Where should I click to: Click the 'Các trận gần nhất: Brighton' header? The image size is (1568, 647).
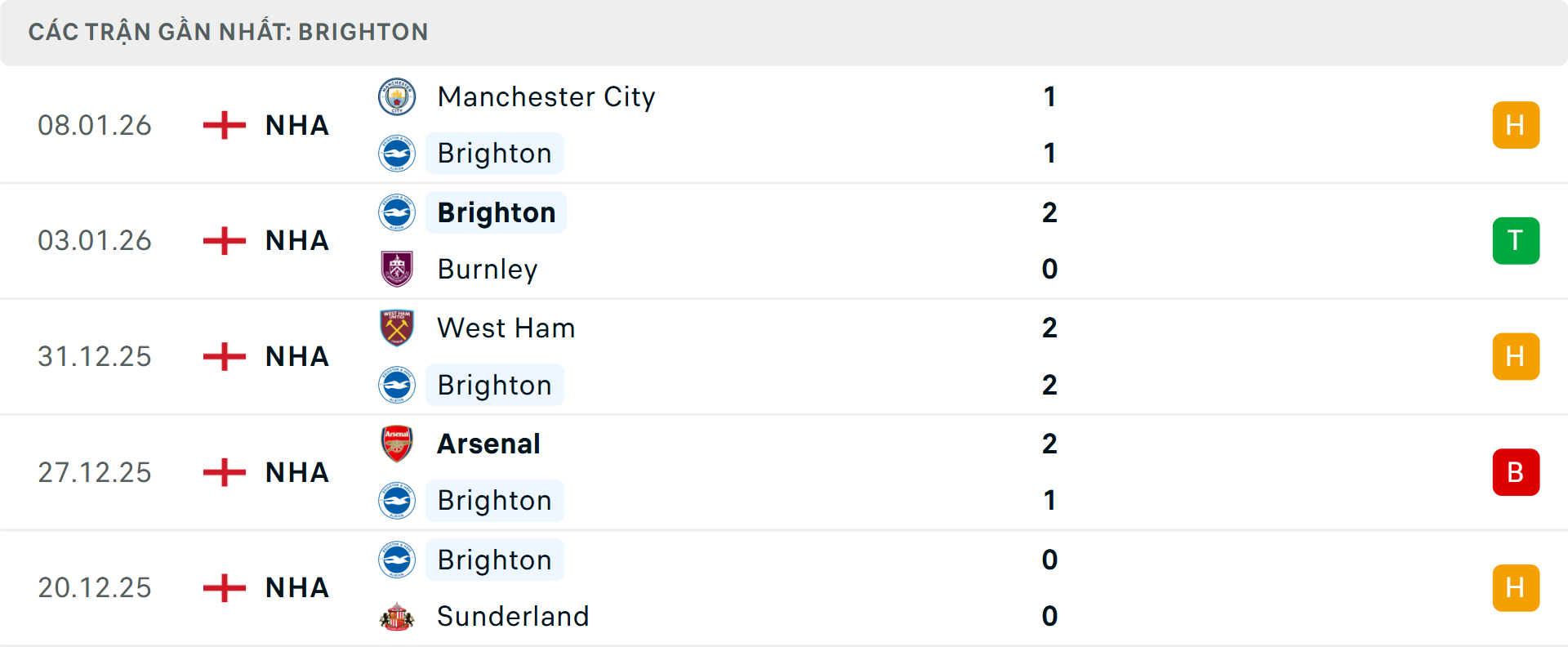229,32
